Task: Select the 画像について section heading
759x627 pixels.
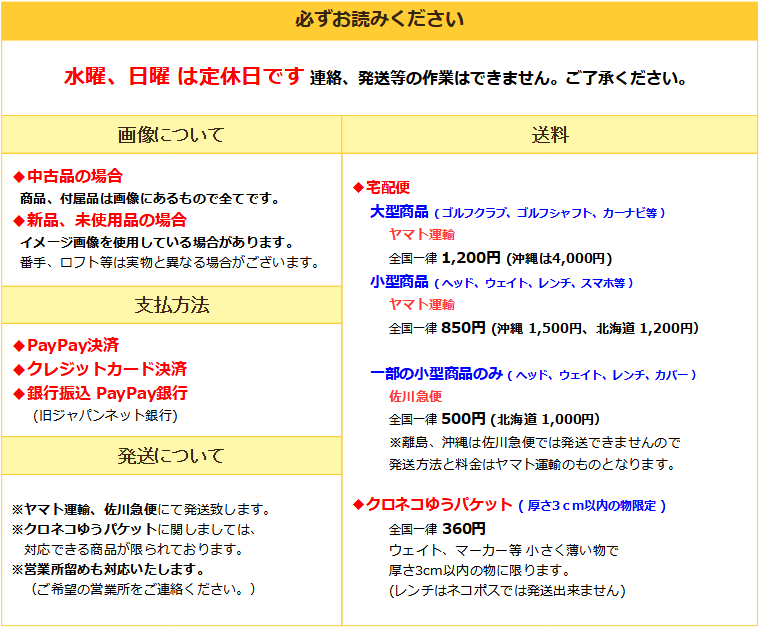Action: [171, 135]
